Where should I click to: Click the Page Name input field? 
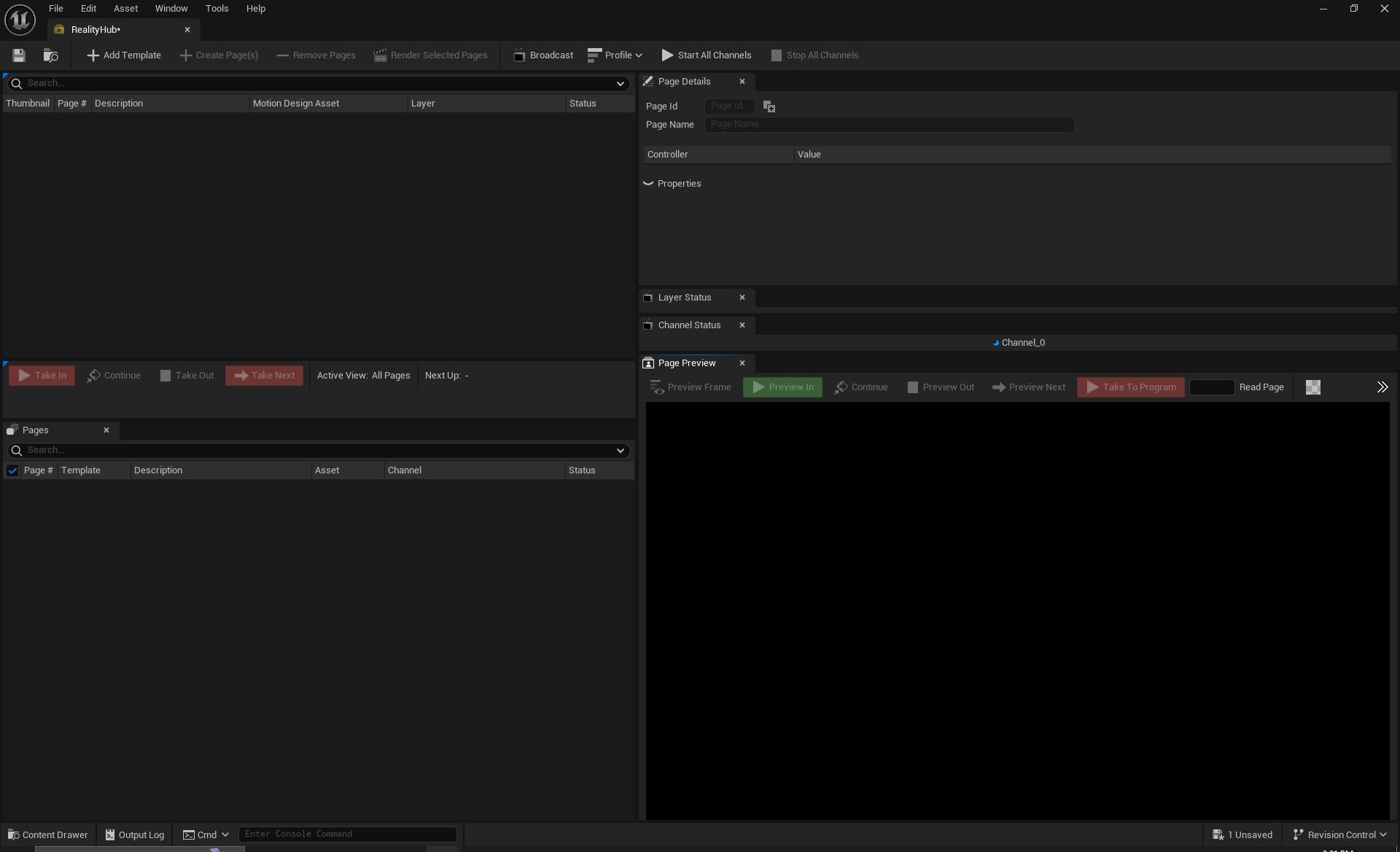coord(888,125)
